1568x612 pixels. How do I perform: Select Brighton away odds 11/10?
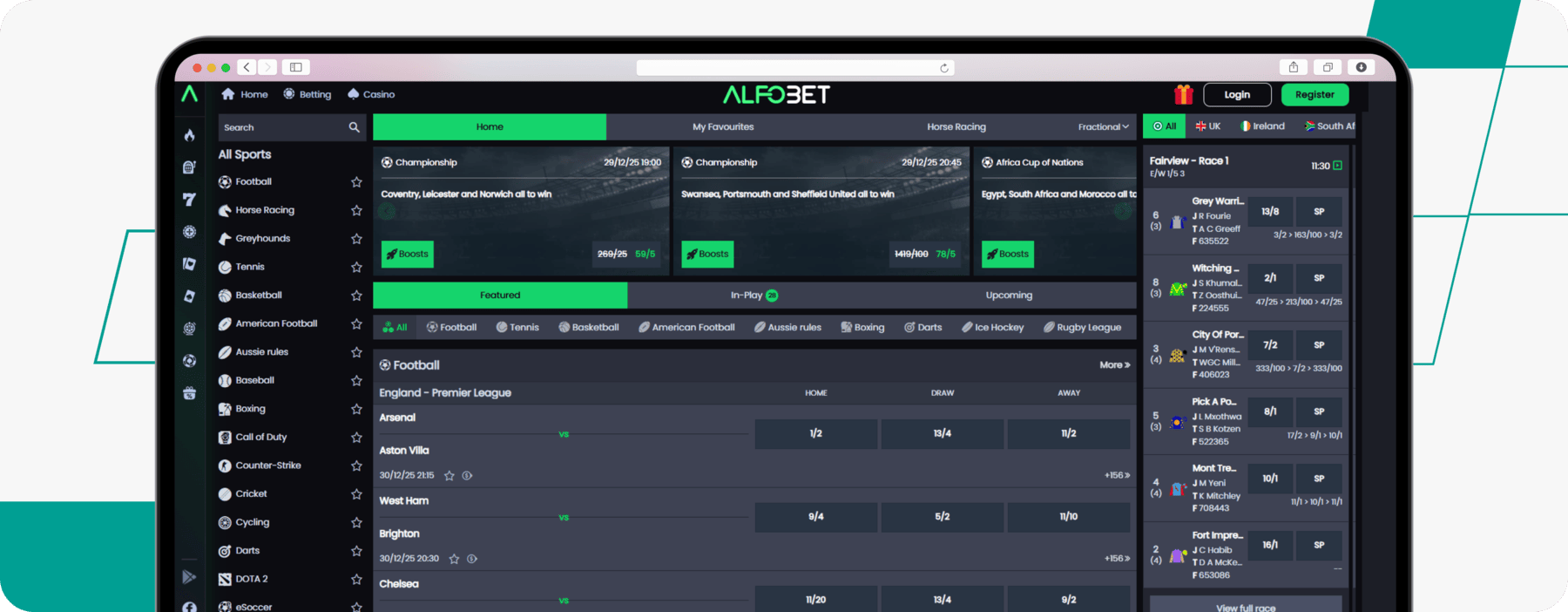(1068, 517)
